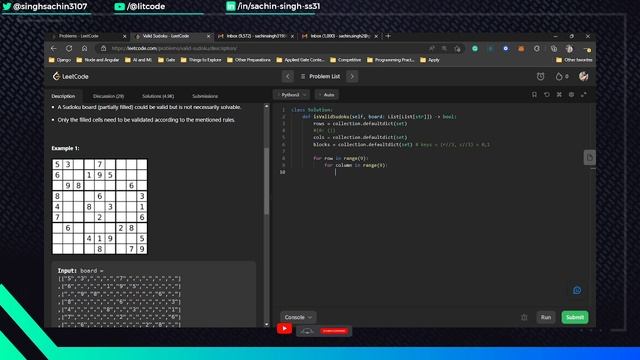Click the LeetCode logo
The image size is (640, 360).
click(71, 76)
